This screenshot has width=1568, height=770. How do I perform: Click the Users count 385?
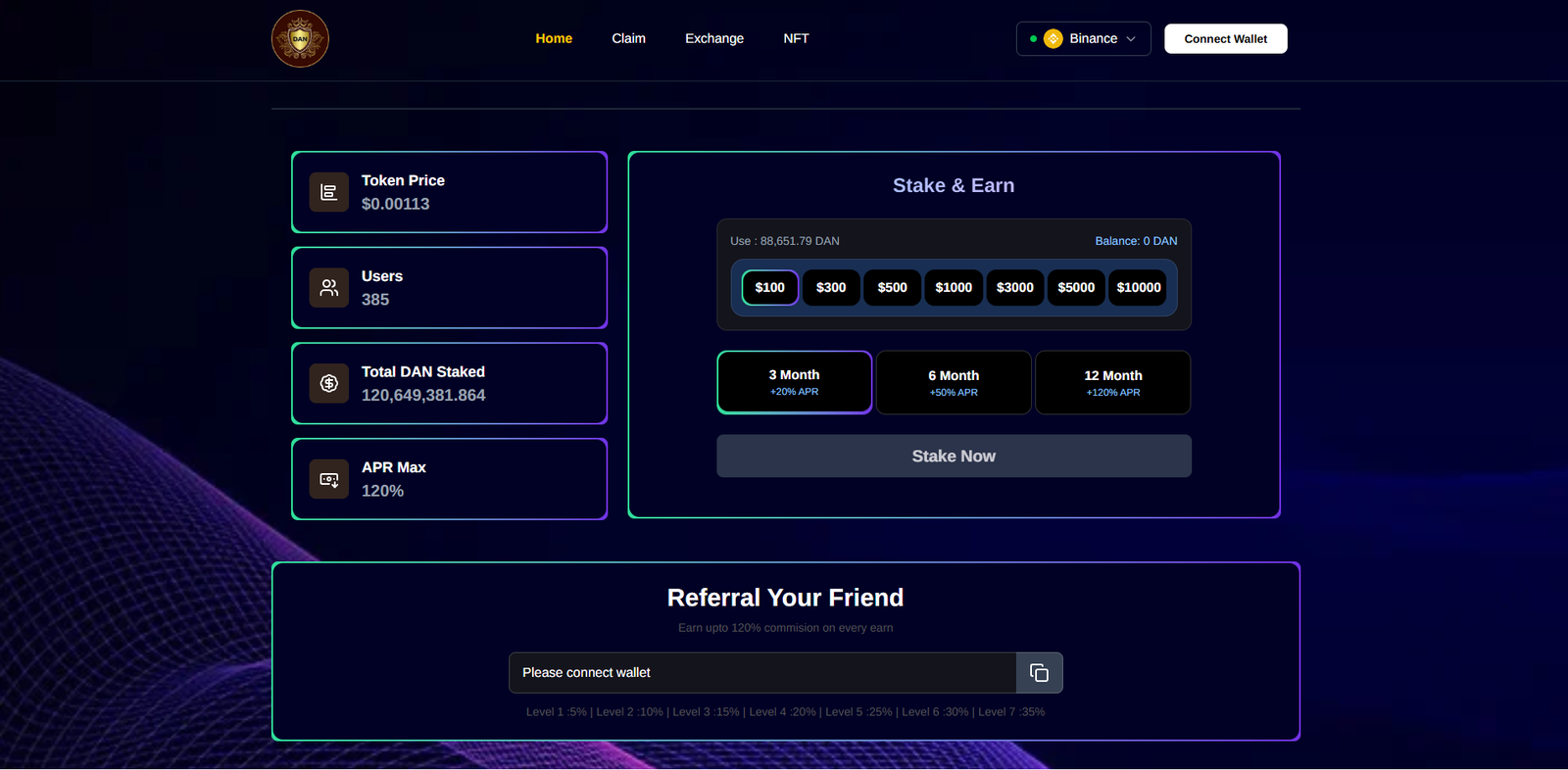pyautogui.click(x=375, y=300)
